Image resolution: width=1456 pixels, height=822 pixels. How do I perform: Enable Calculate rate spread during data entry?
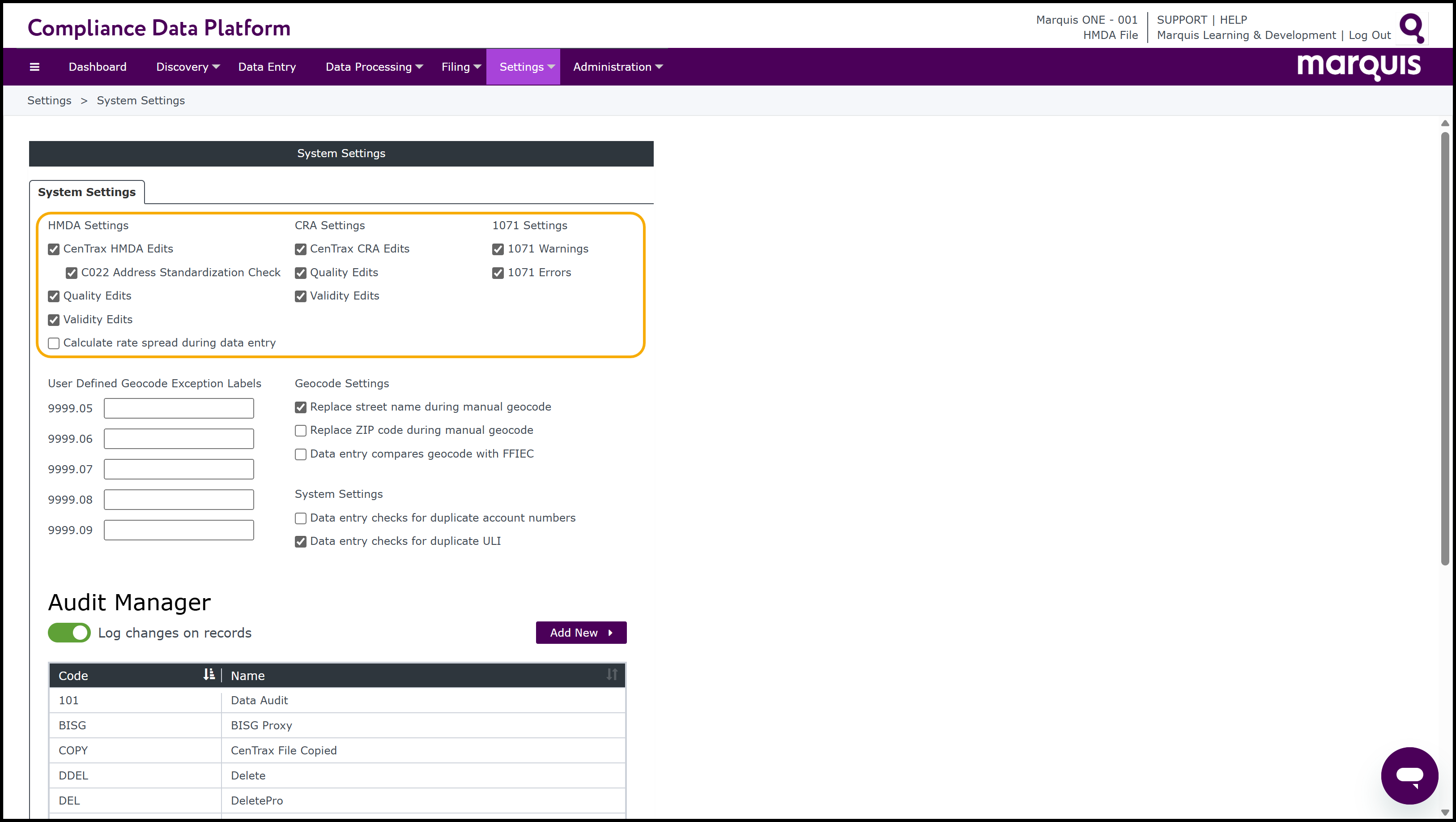(x=54, y=343)
